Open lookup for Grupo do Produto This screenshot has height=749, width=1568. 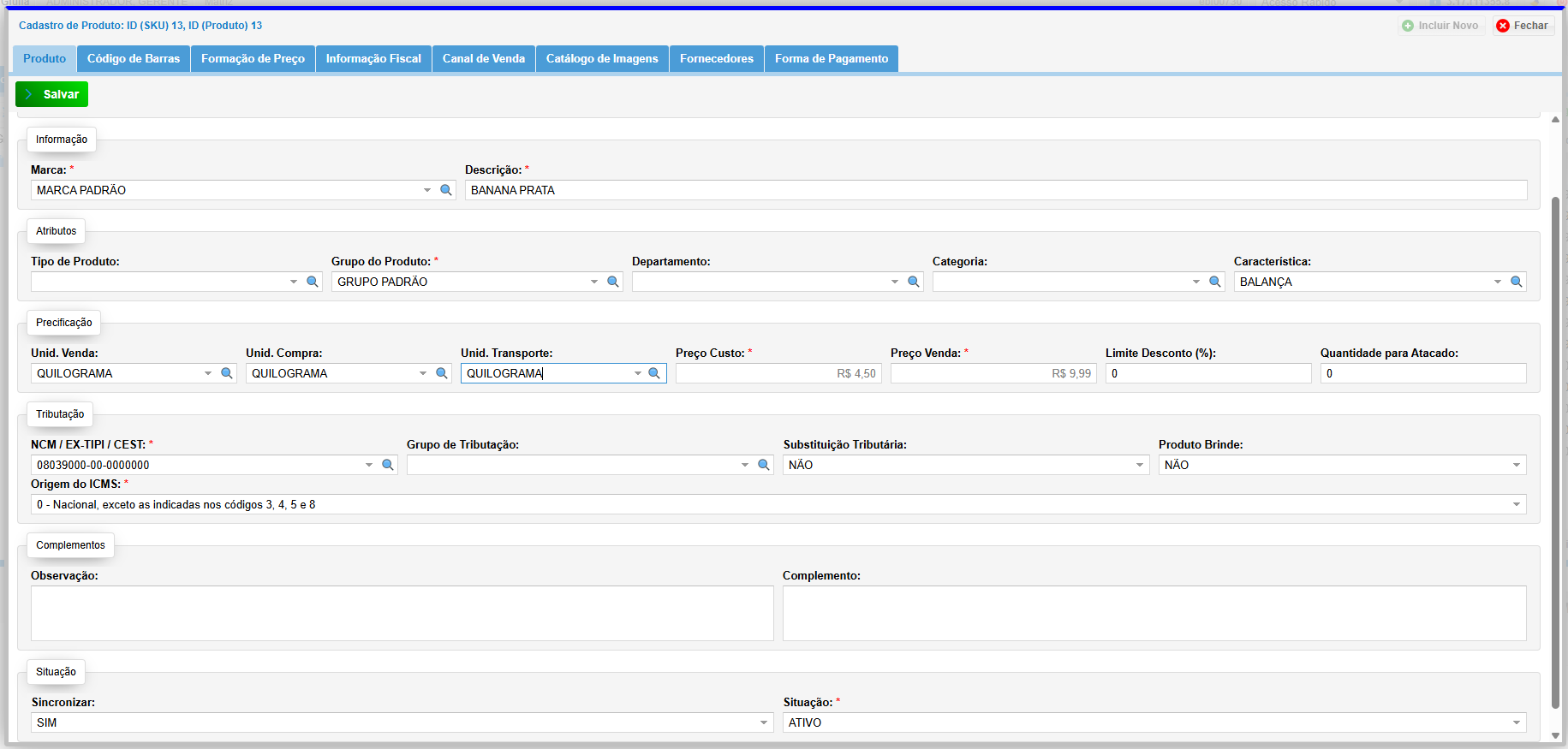tap(613, 282)
